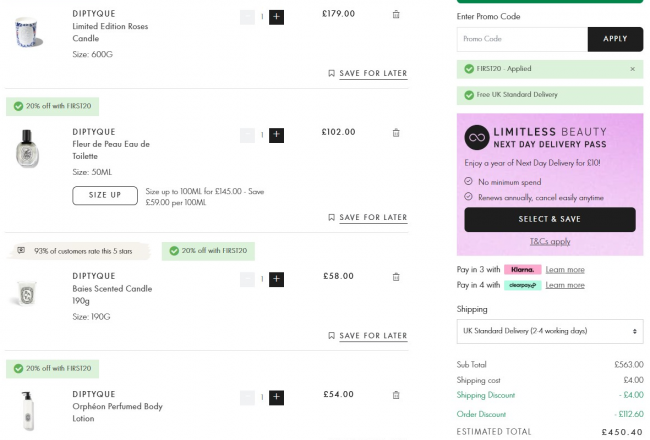Apply the promo code

coord(615,39)
